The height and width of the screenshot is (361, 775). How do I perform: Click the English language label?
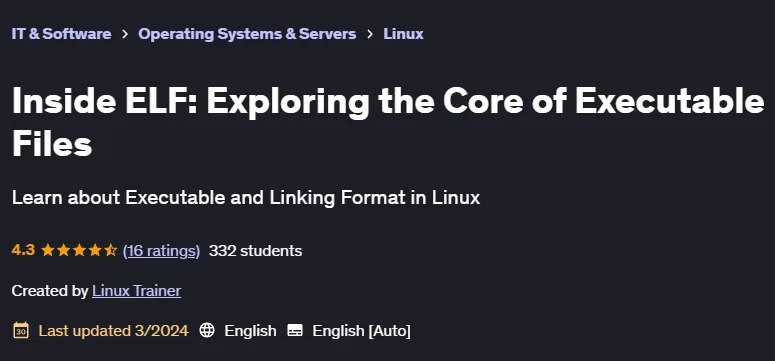click(x=251, y=330)
